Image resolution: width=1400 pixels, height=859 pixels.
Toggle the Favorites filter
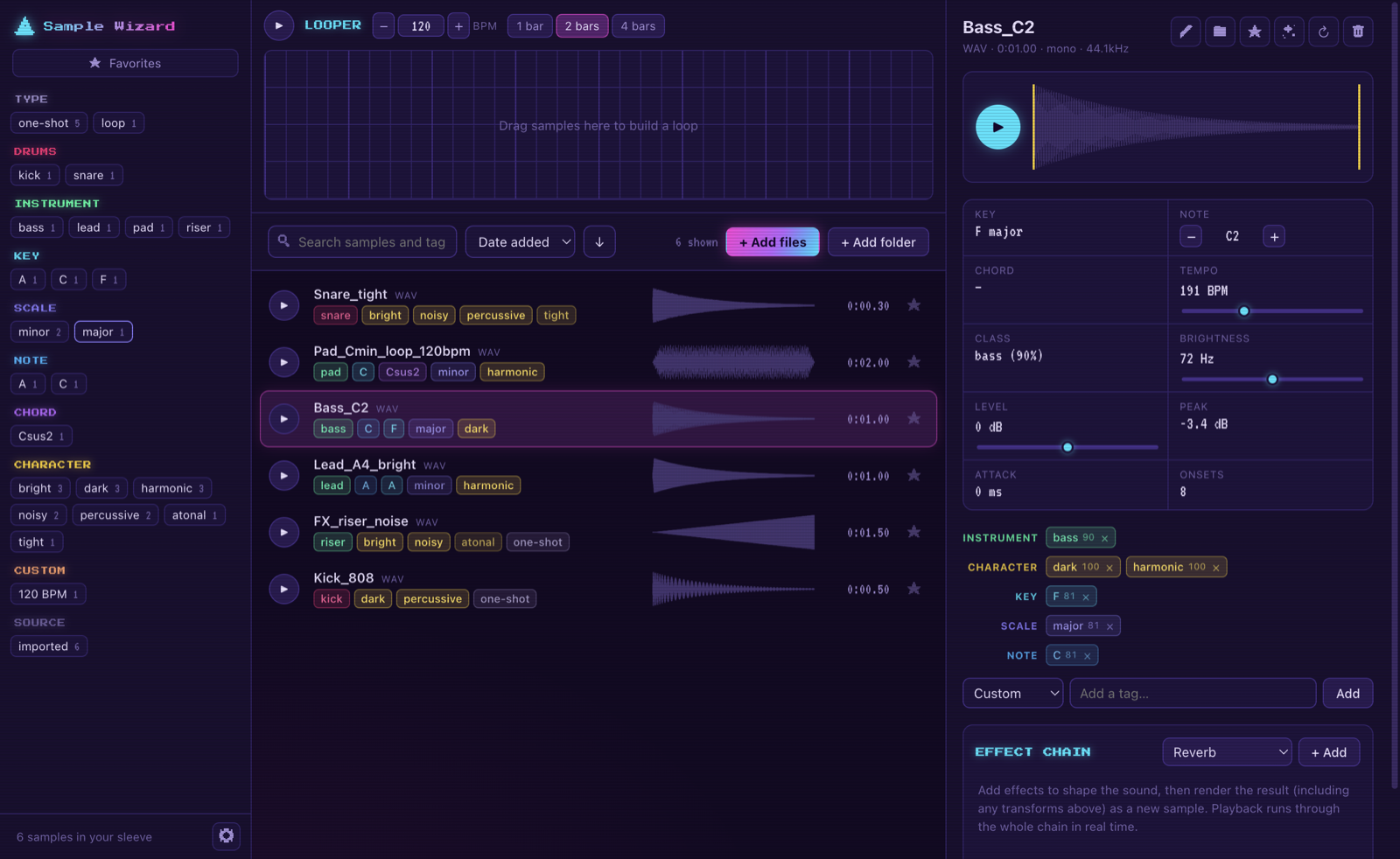point(125,63)
